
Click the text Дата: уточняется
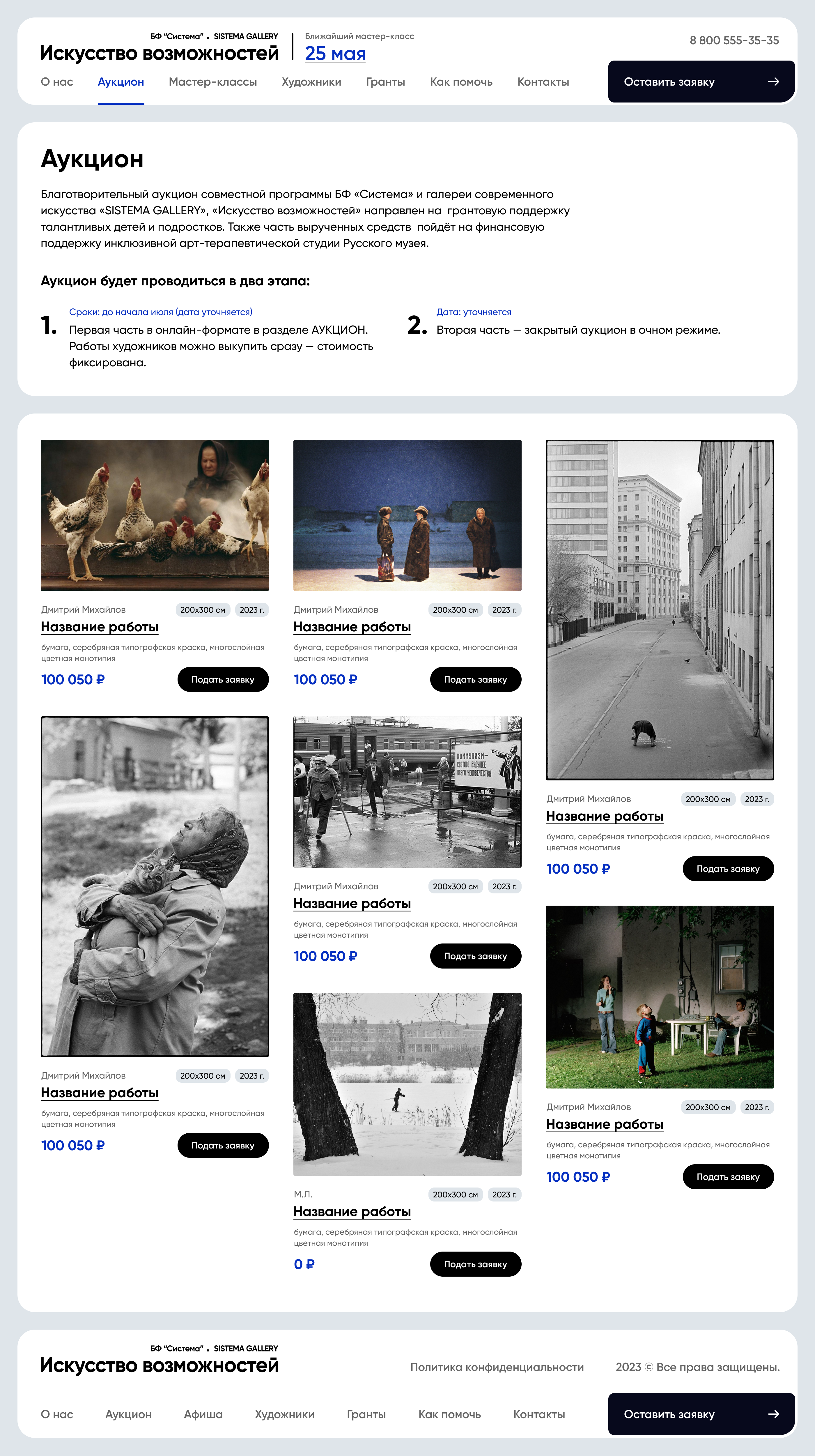pos(473,312)
